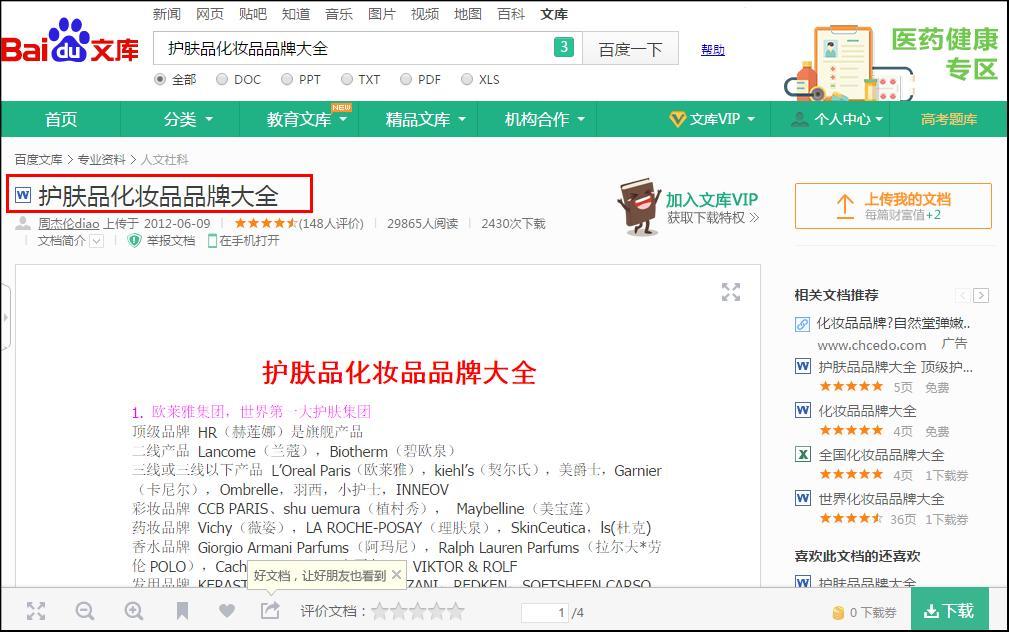Click the phone icon for mobile open

click(x=212, y=241)
